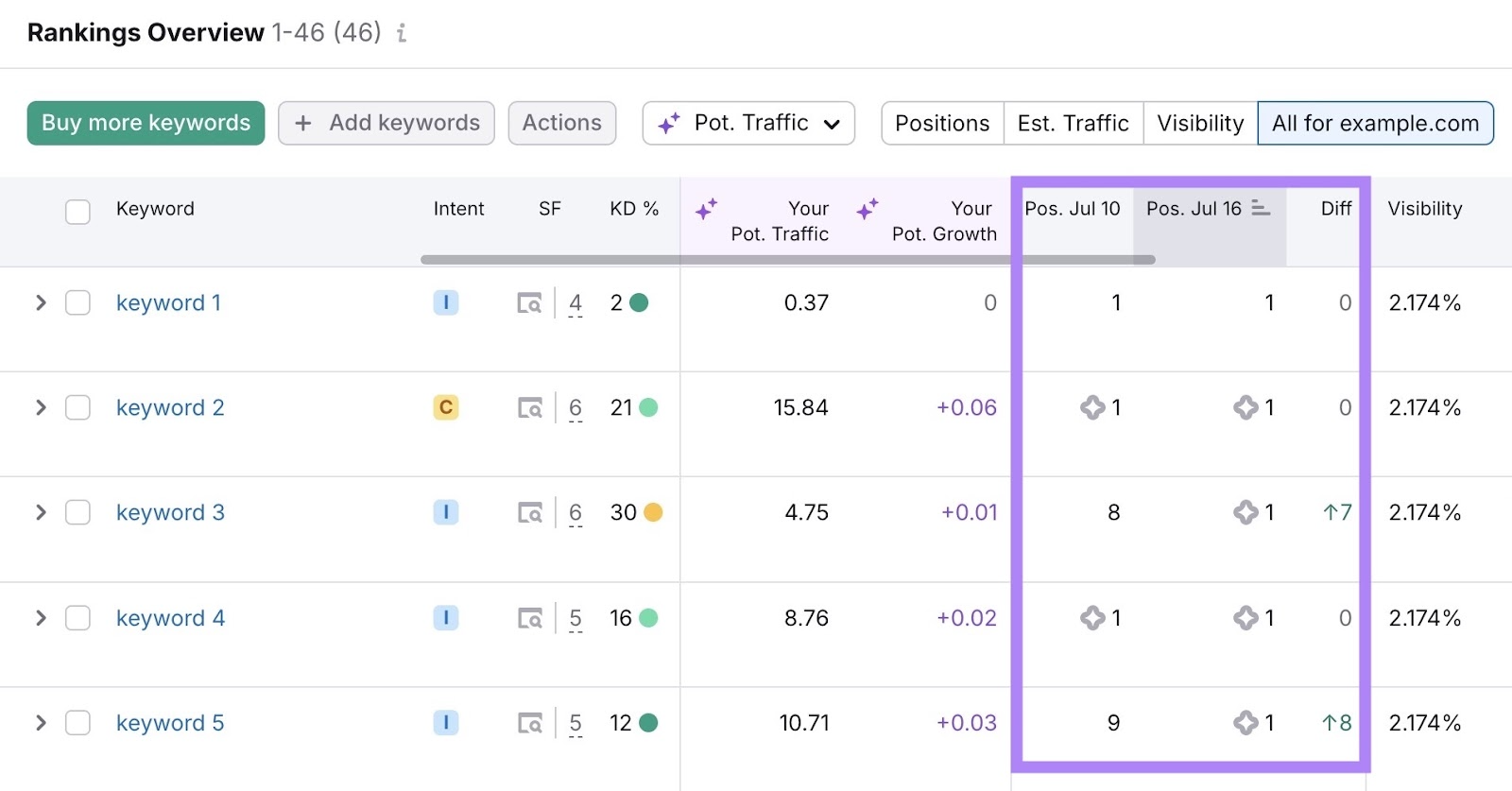Check the box for keyword 2

coord(77,408)
